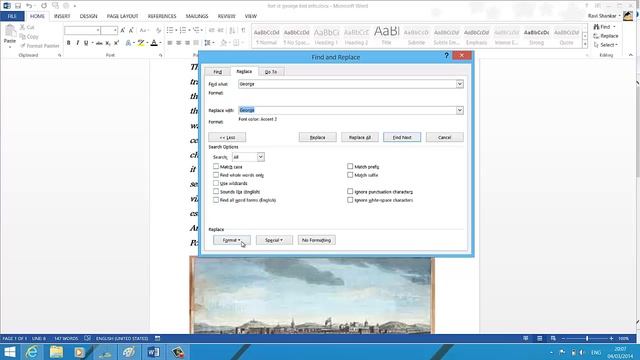Expand the Find what dropdown arrow
Viewport: 640px width, 360px height.
(460, 84)
